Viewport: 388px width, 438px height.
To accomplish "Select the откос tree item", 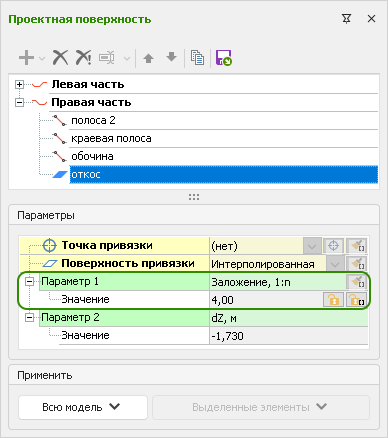I will (224, 174).
